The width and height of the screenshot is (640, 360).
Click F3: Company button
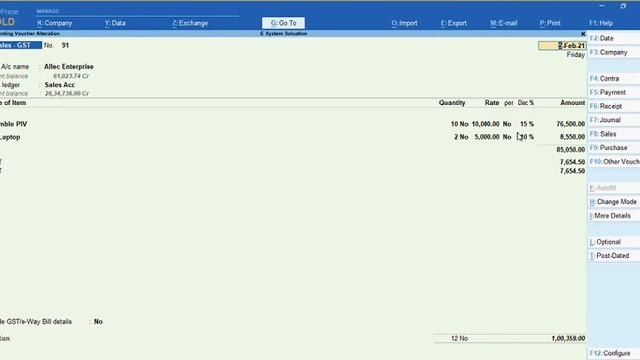[x=613, y=52]
